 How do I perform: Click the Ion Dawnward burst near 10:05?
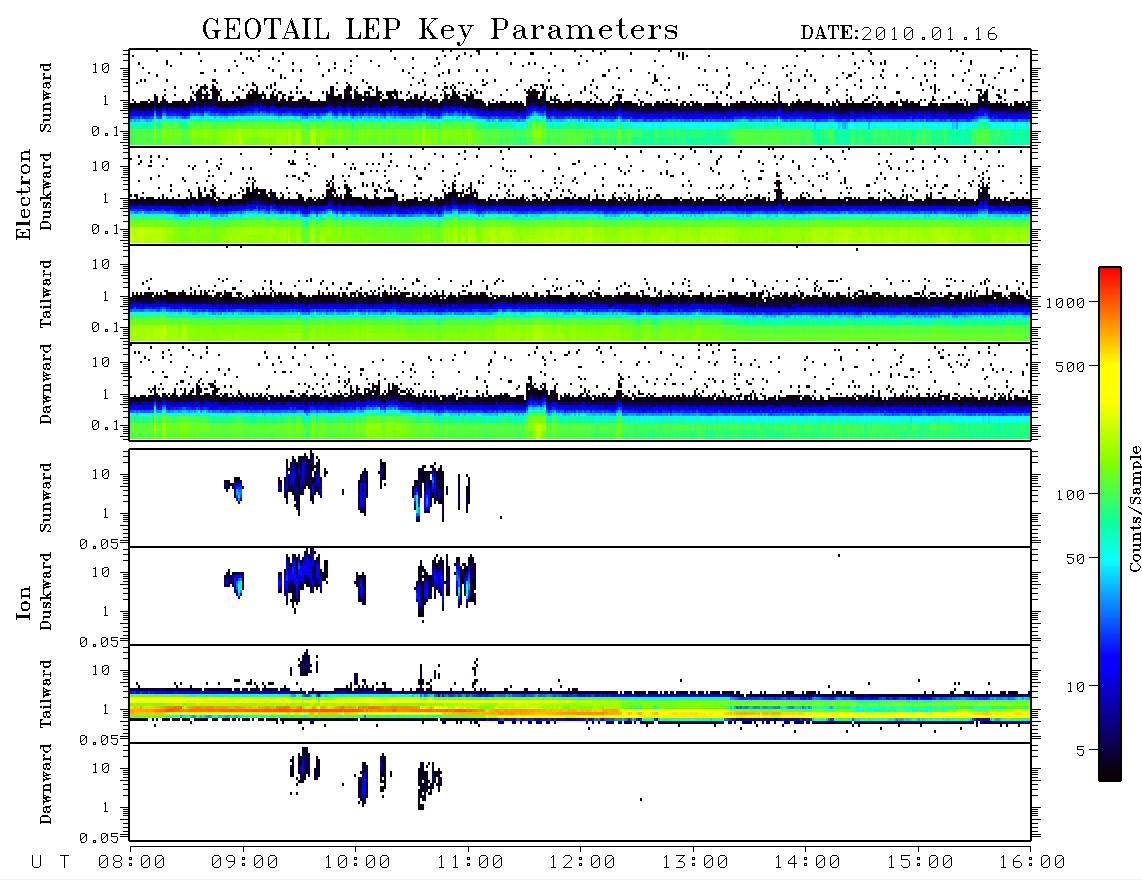tap(363, 784)
